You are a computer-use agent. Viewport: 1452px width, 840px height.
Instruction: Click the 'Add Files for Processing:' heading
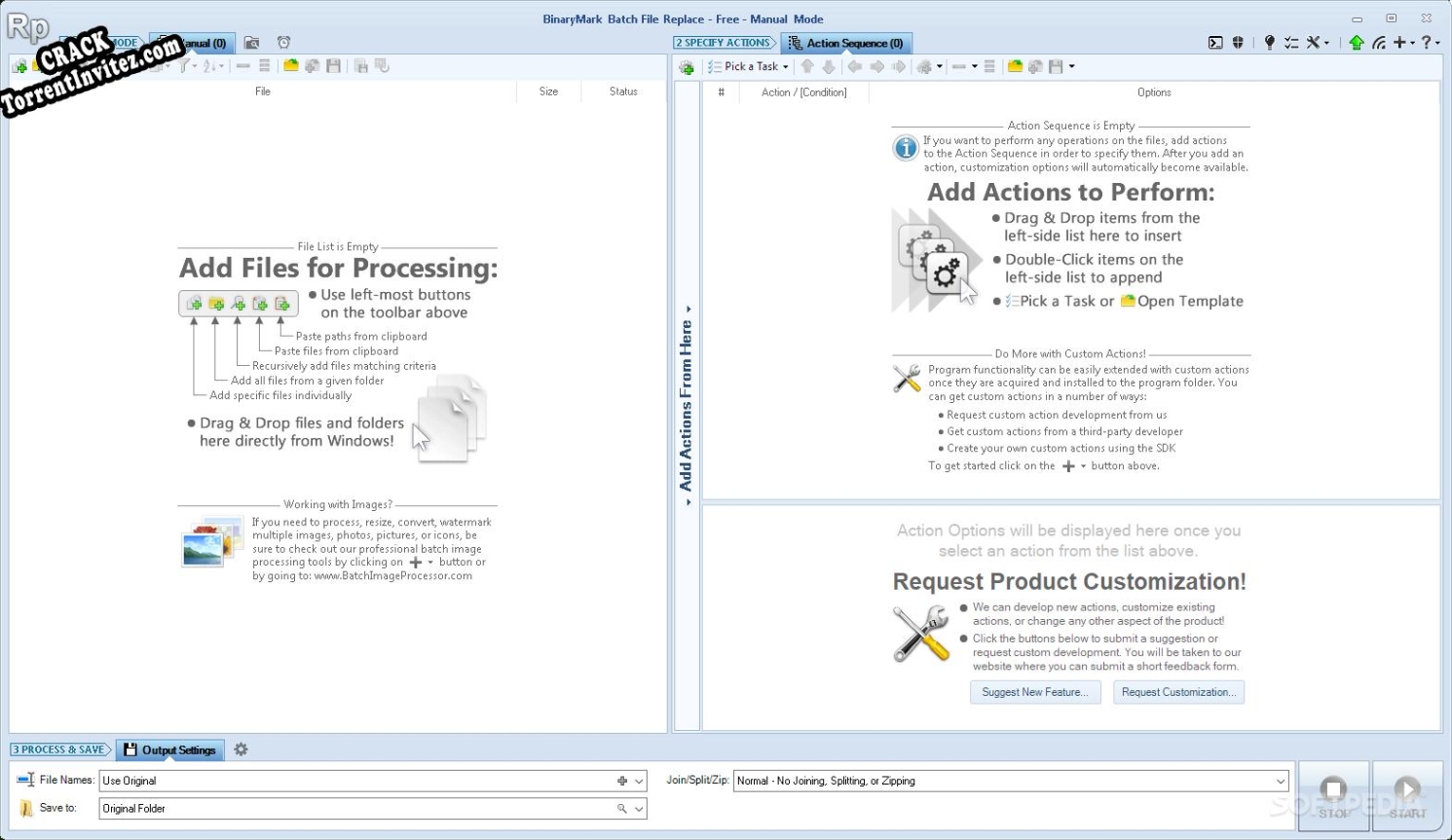(x=338, y=268)
